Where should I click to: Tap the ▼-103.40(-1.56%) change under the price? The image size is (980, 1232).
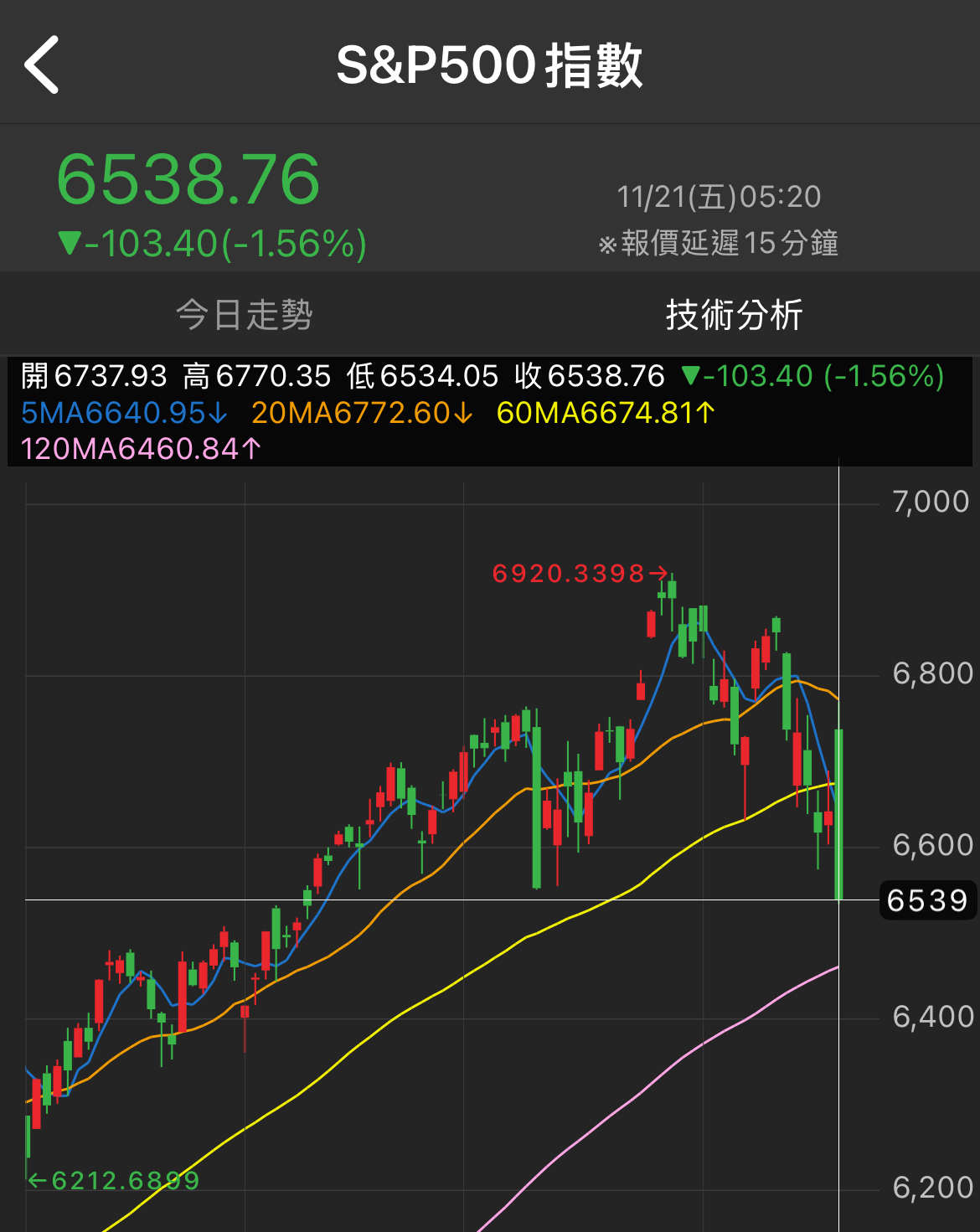[x=212, y=244]
